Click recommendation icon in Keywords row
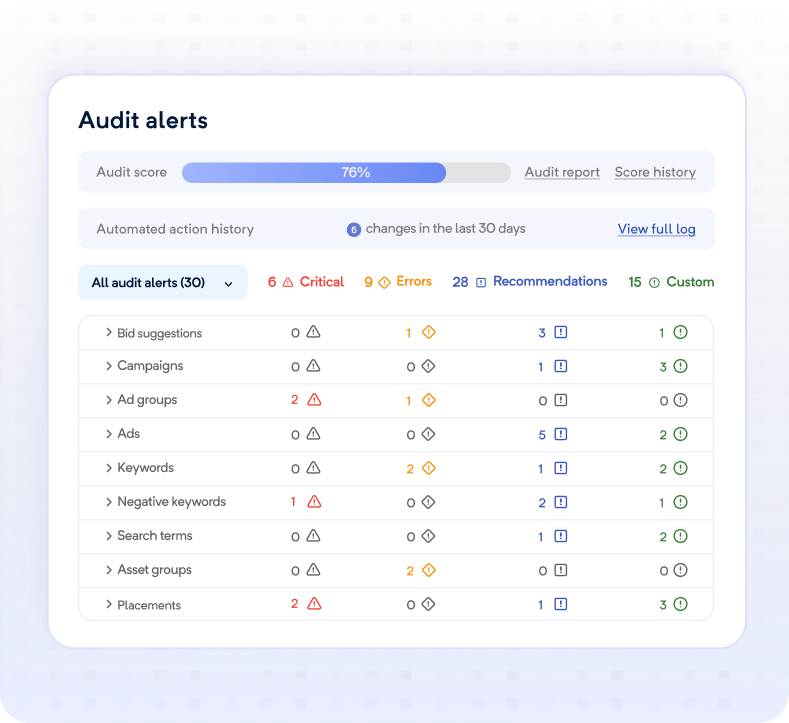Image resolution: width=789 pixels, height=723 pixels. 561,468
